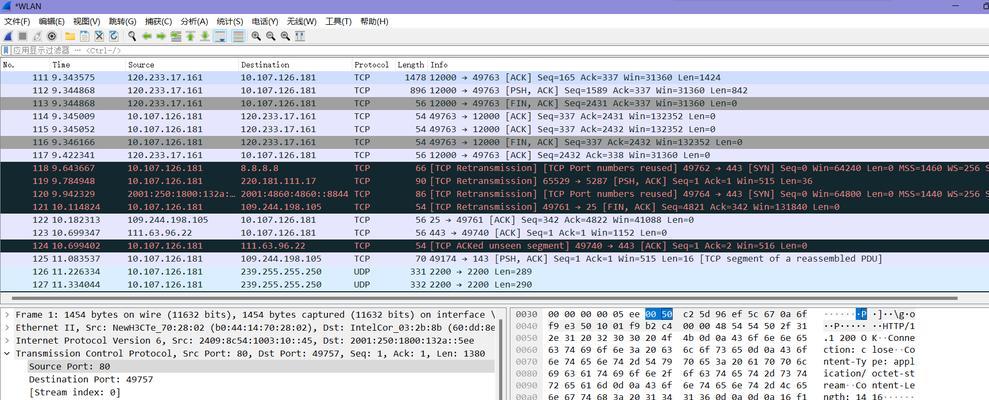Image resolution: width=989 pixels, height=400 pixels.
Task: Select UDP packet 127 row
Action: 494,285
